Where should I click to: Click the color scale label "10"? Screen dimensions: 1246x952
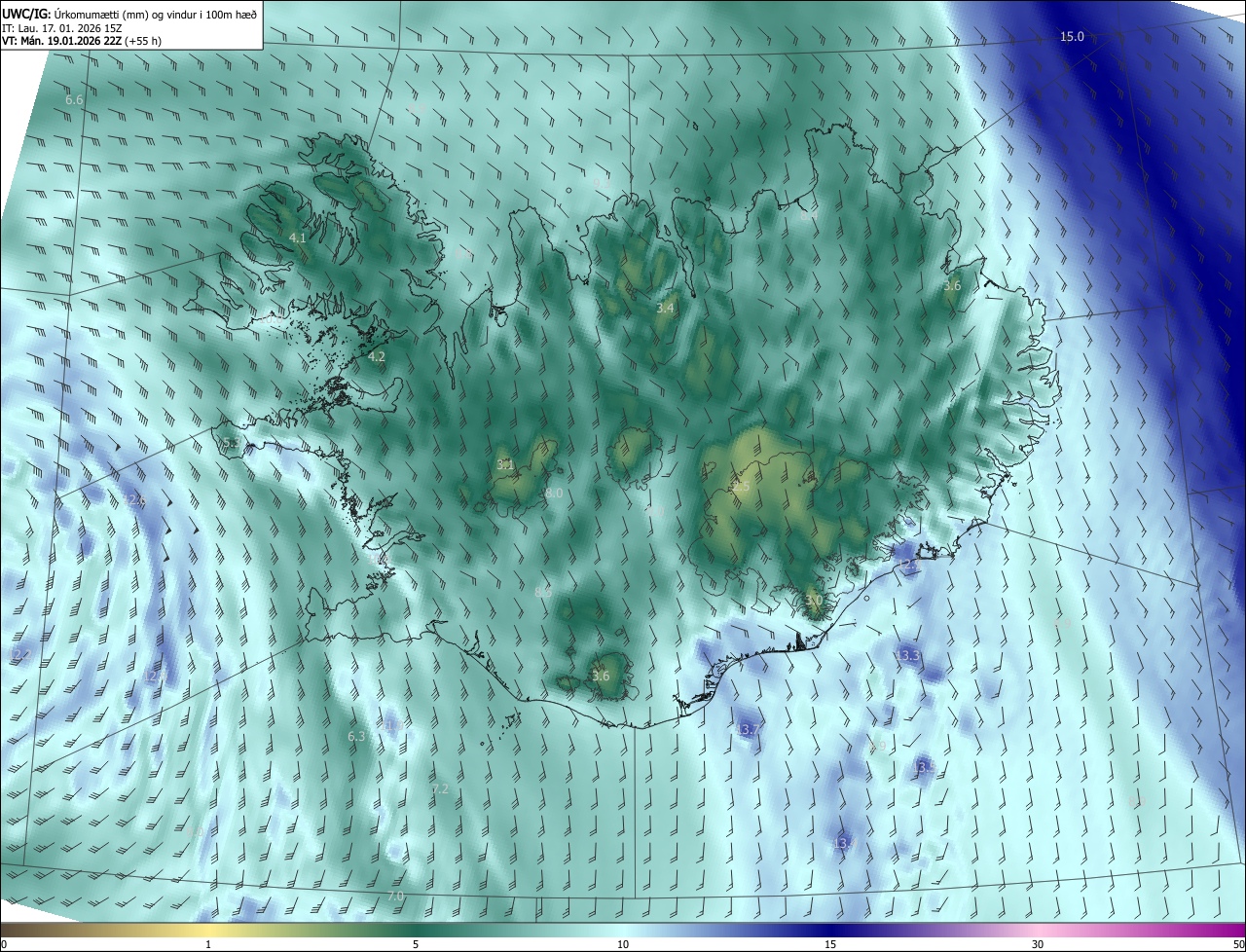click(x=623, y=944)
